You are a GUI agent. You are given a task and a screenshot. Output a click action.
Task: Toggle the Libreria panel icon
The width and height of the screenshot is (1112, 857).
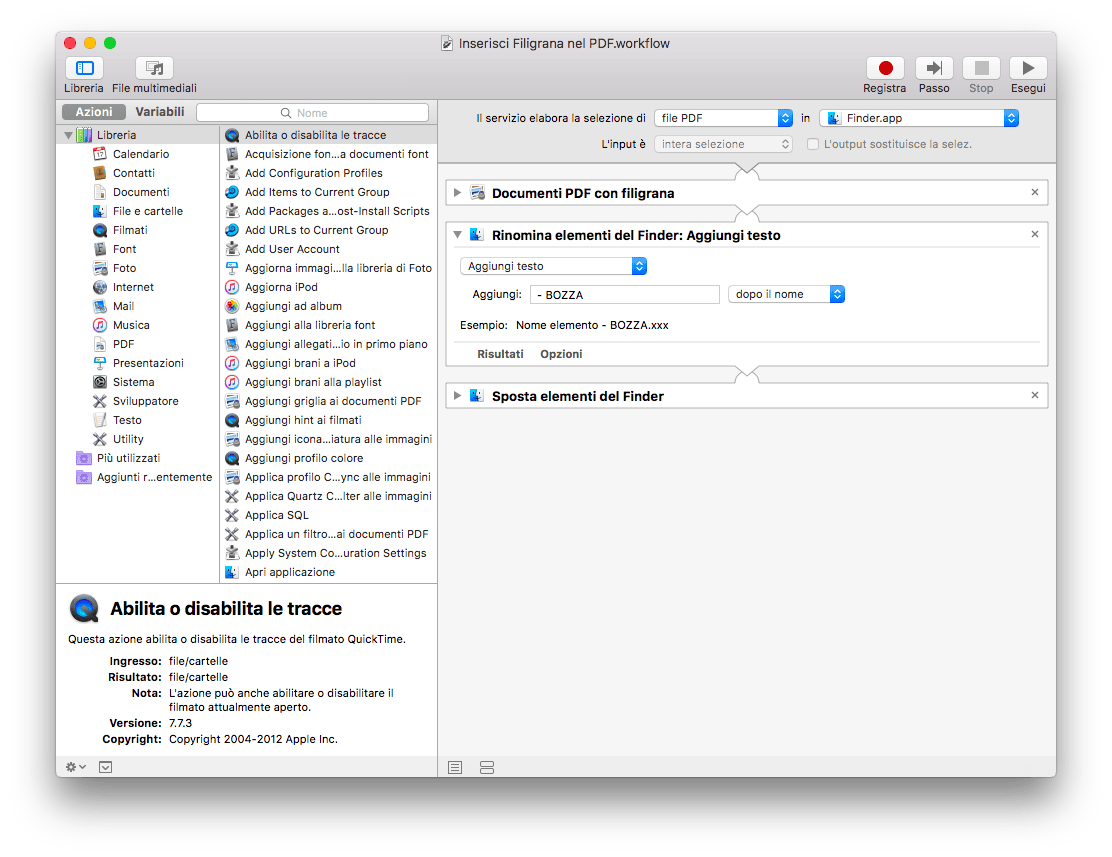(84, 68)
